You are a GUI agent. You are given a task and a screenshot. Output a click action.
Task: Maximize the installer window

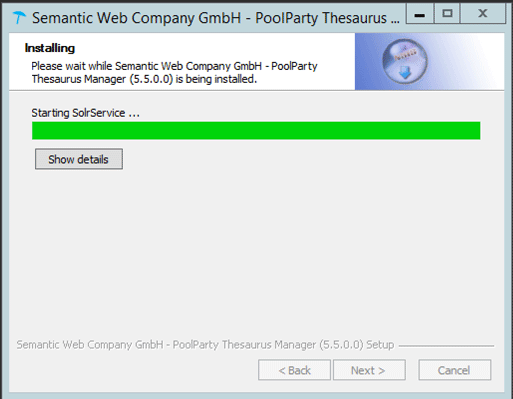pos(447,14)
